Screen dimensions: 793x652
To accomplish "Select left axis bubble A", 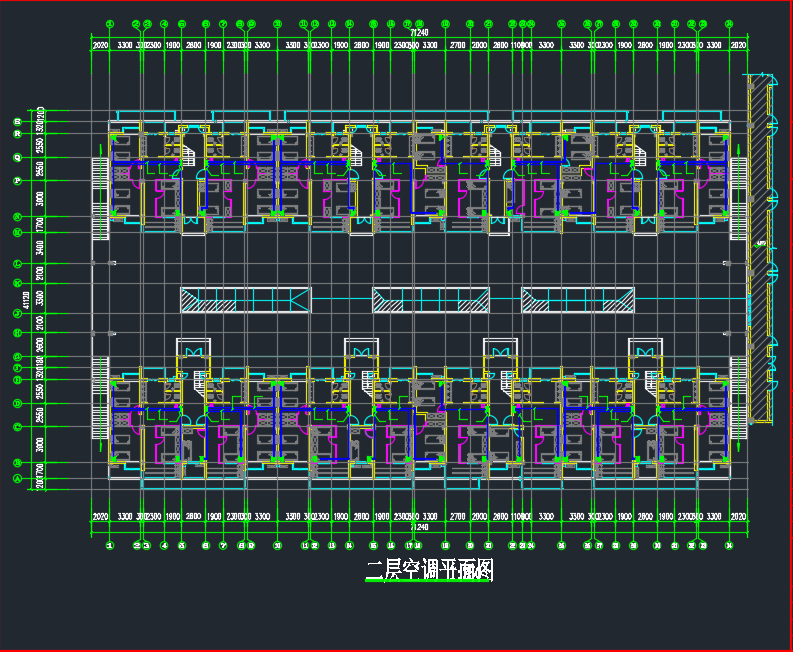I will (18, 479).
